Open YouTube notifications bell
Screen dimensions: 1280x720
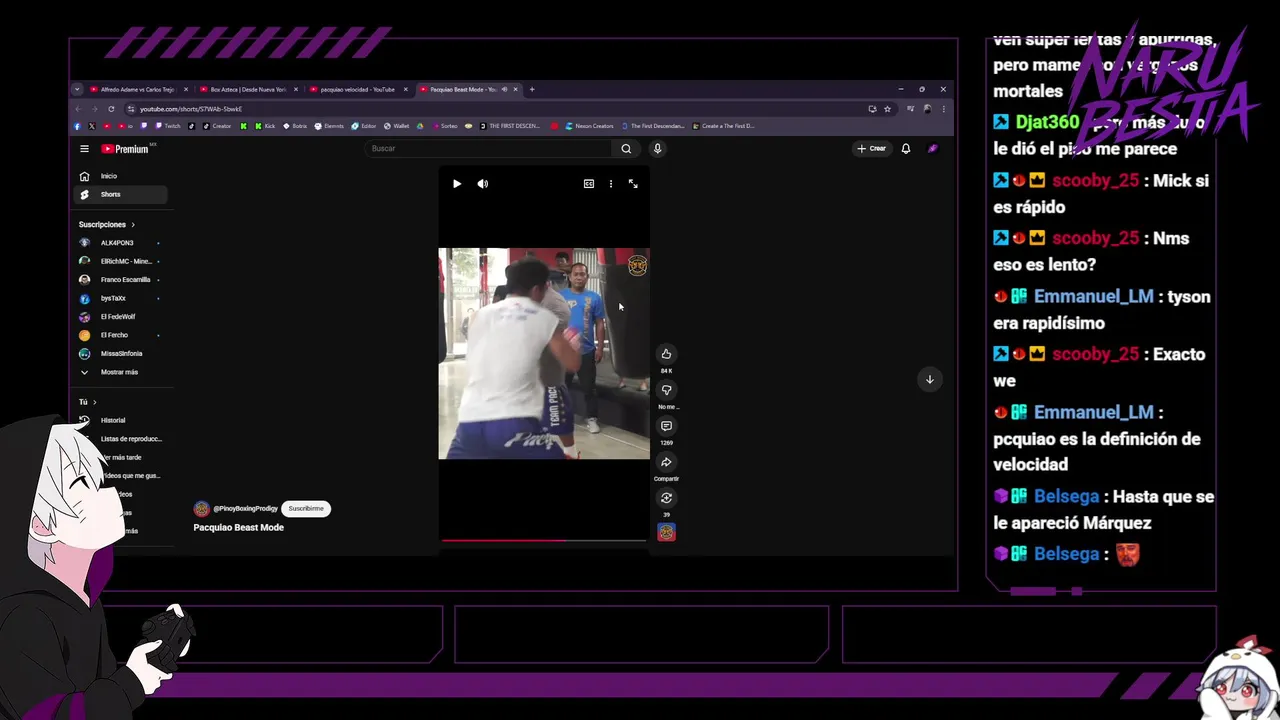click(x=906, y=148)
